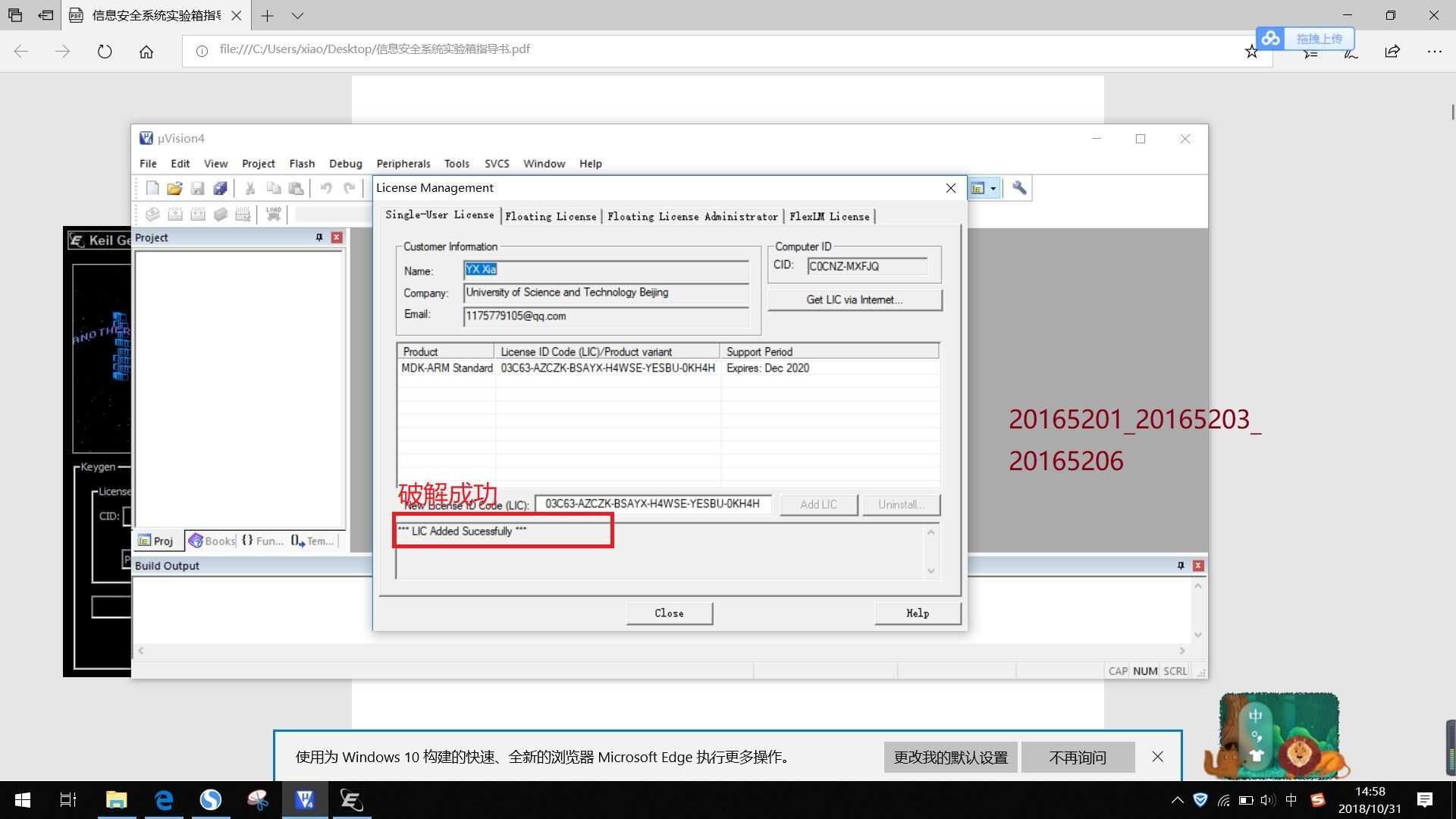
Task: Click the Save icon in µVision toolbar
Action: click(197, 188)
